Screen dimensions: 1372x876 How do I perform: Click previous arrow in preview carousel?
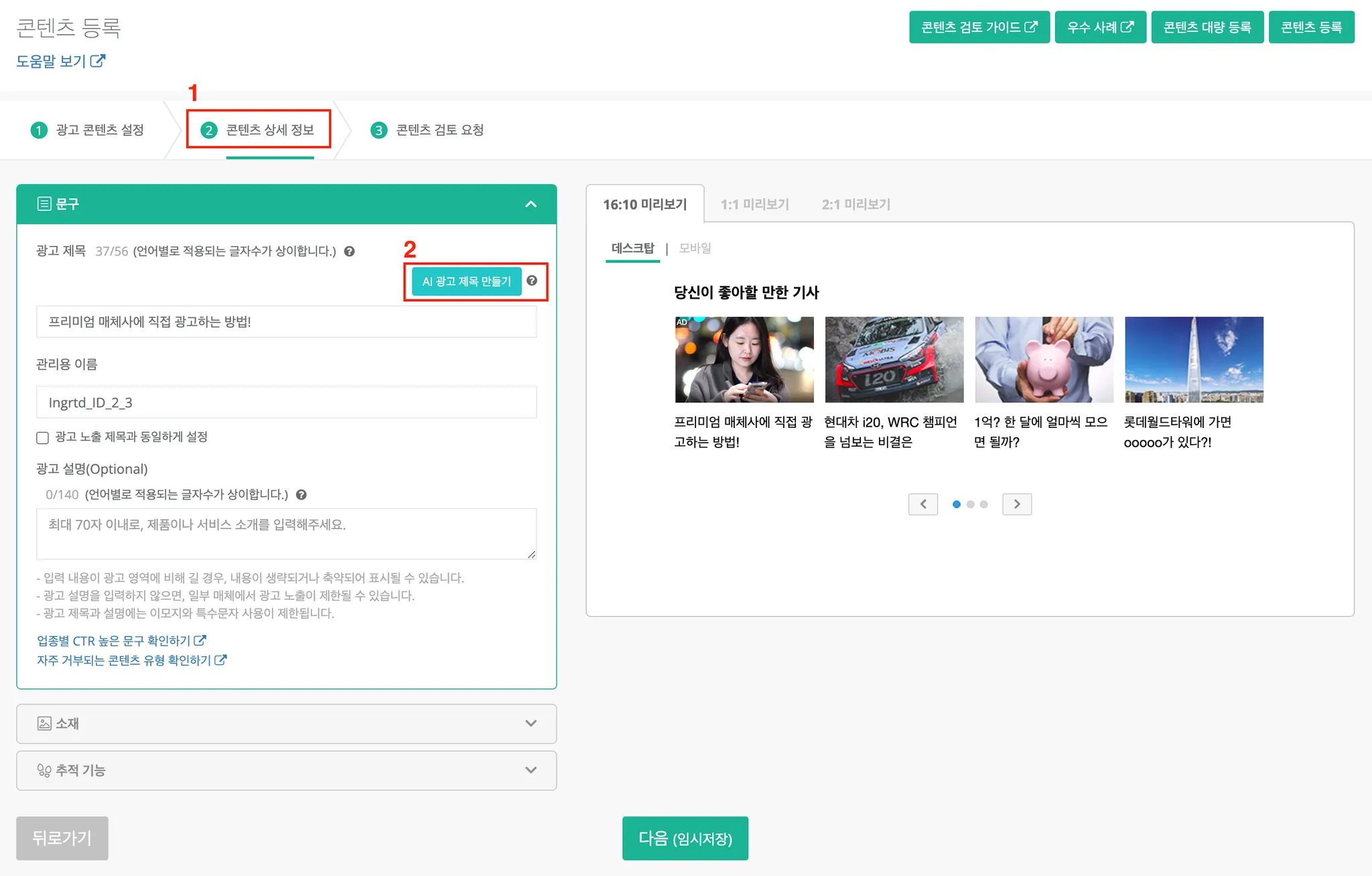(x=923, y=504)
